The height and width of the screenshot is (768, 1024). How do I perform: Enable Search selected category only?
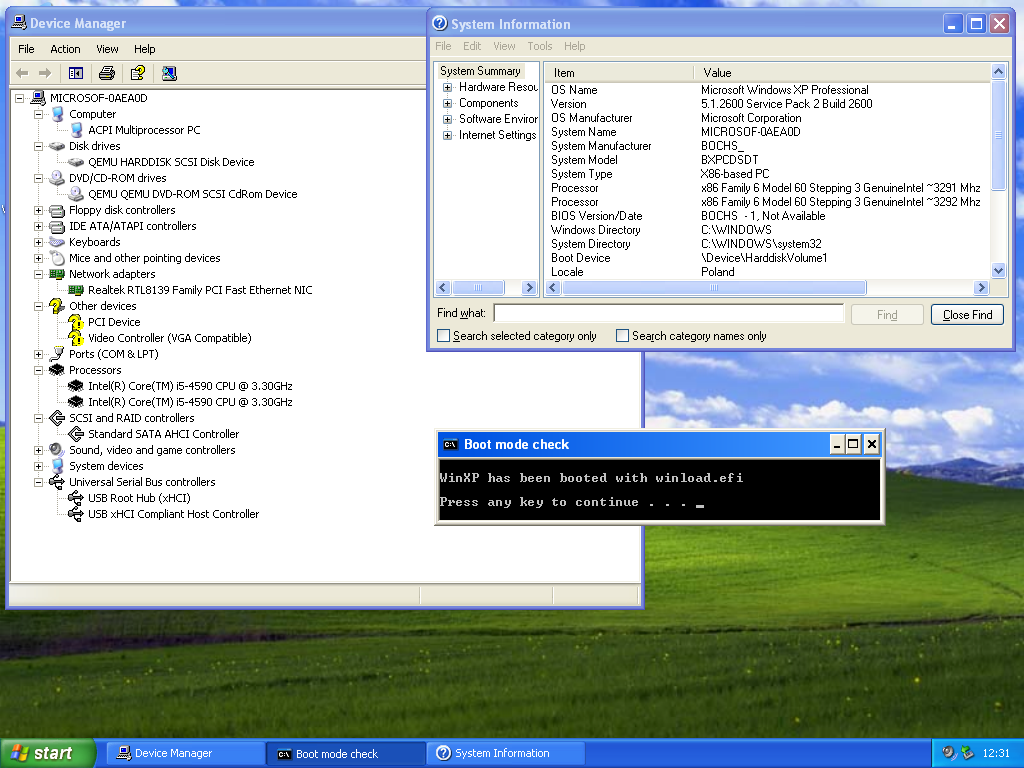(x=444, y=335)
